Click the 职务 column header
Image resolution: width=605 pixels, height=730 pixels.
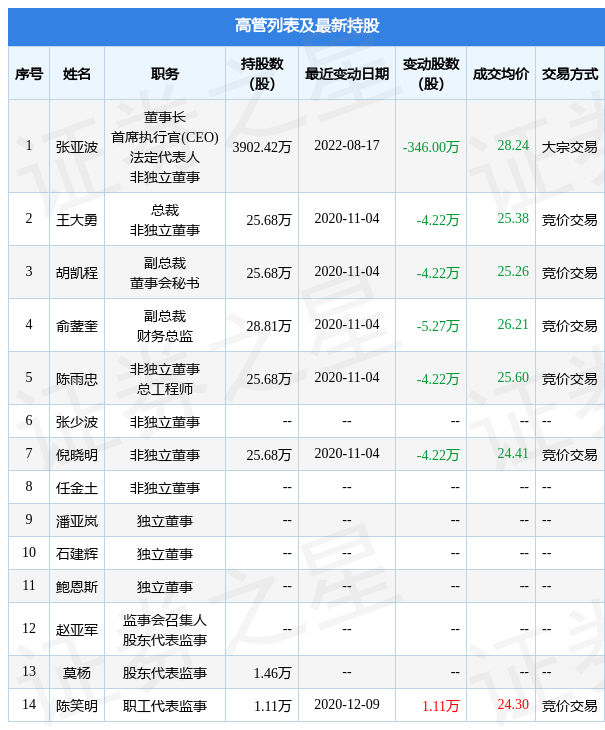165,74
